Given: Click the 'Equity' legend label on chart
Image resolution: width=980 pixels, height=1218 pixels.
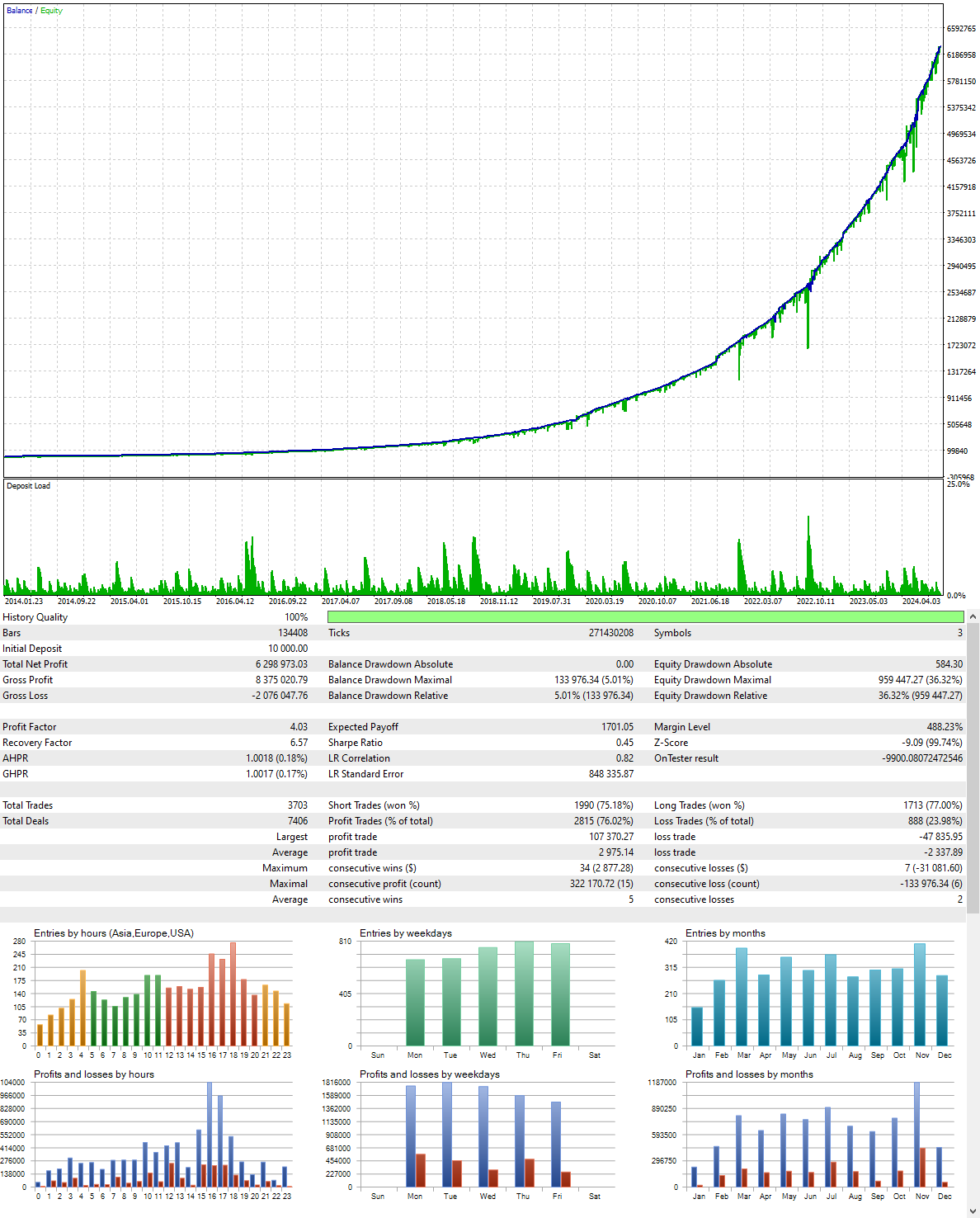Looking at the screenshot, I should pyautogui.click(x=51, y=11).
